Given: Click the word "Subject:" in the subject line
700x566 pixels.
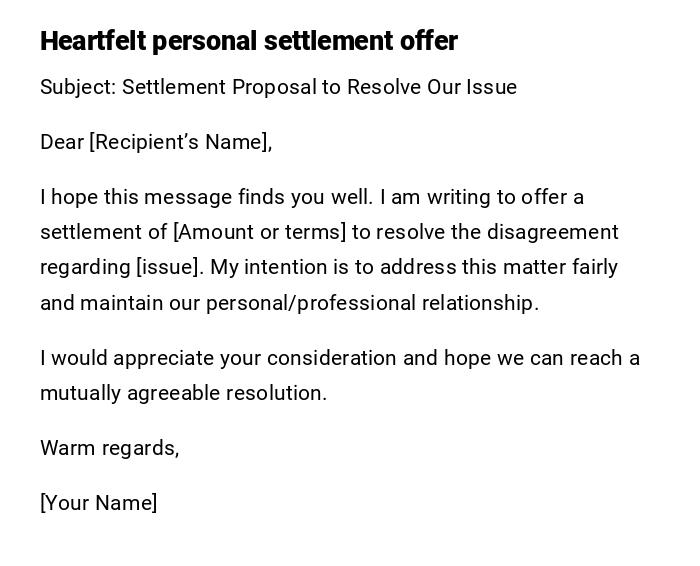Looking at the screenshot, I should tap(78, 87).
